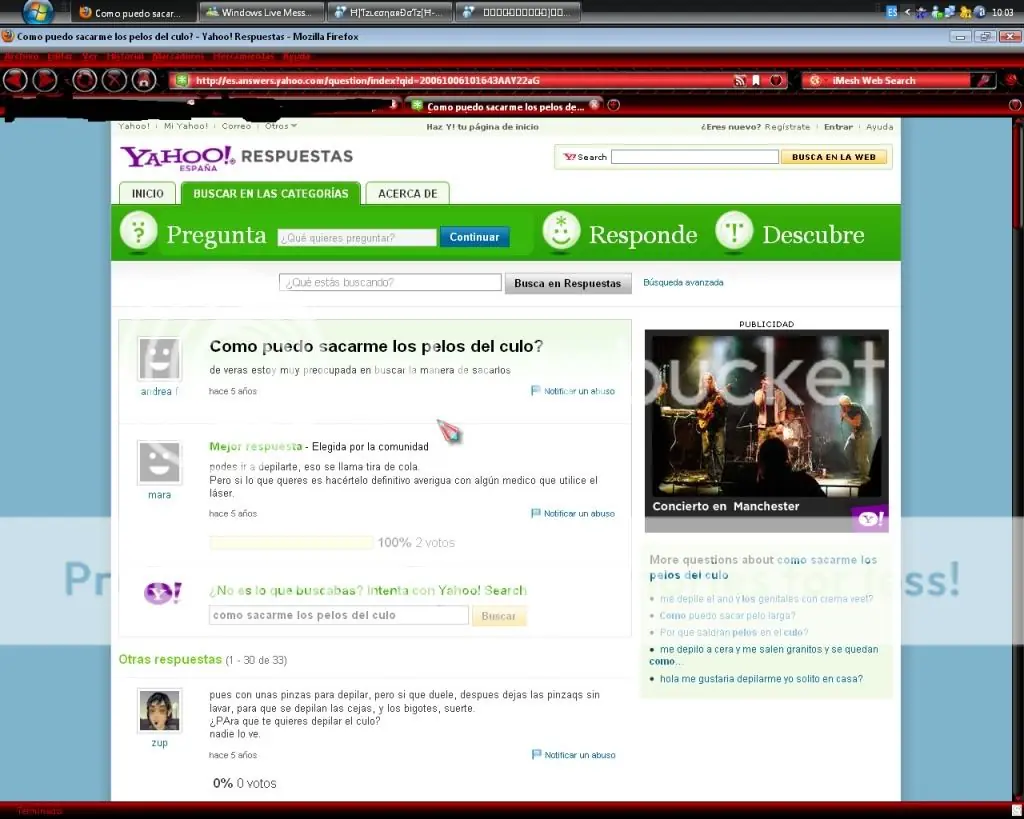Click Busca en Respuestas button

point(568,283)
